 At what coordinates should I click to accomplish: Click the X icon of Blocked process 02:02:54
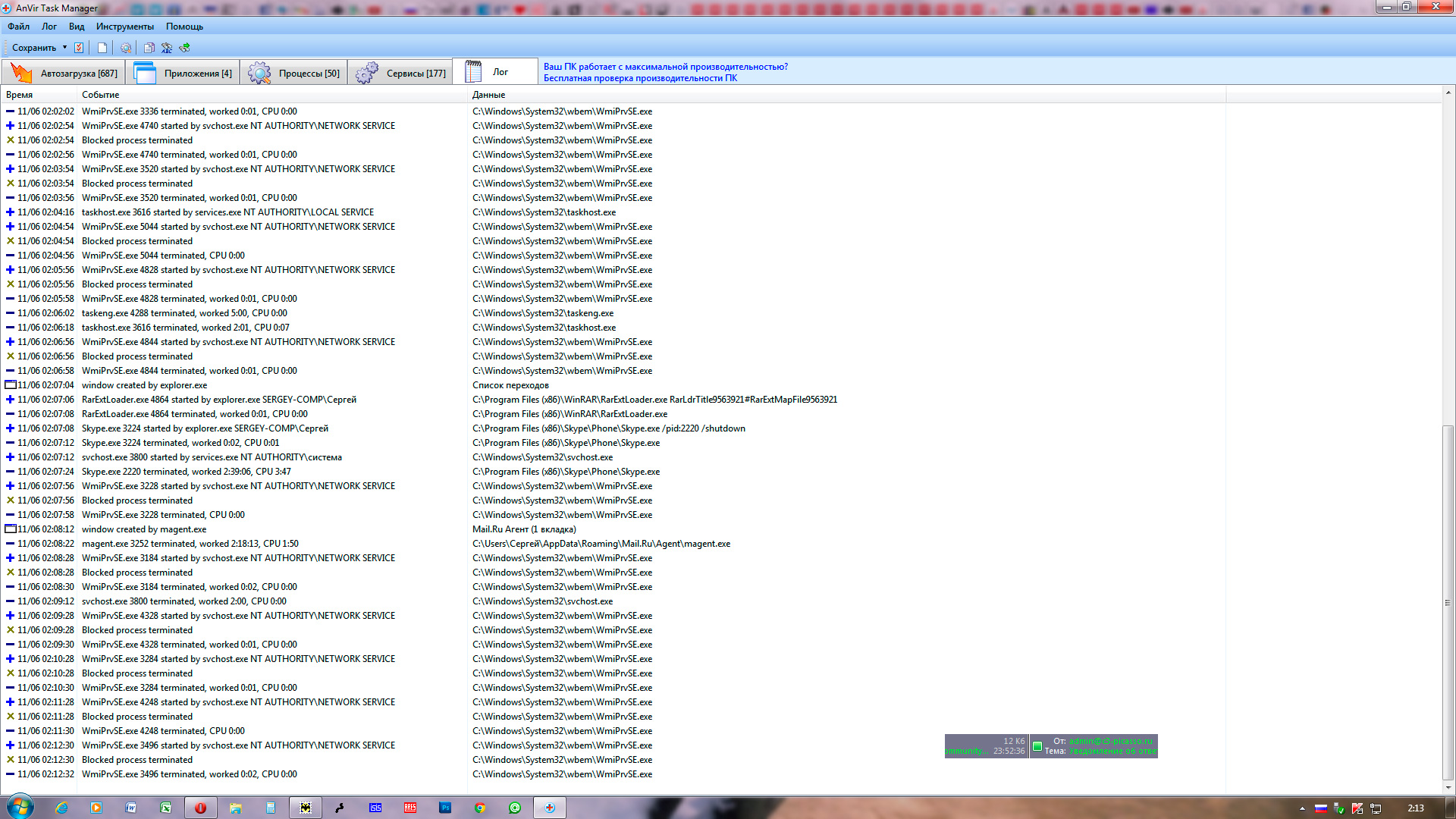coord(10,140)
